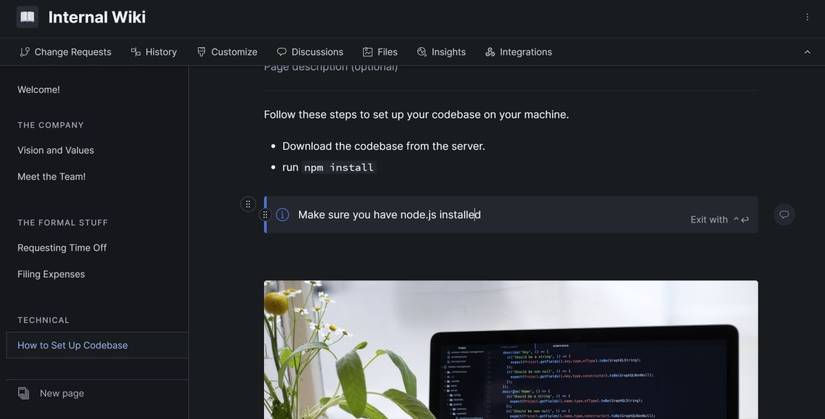Click 'Follow these steps to set up' paragraph
This screenshot has height=419, width=825.
(416, 114)
